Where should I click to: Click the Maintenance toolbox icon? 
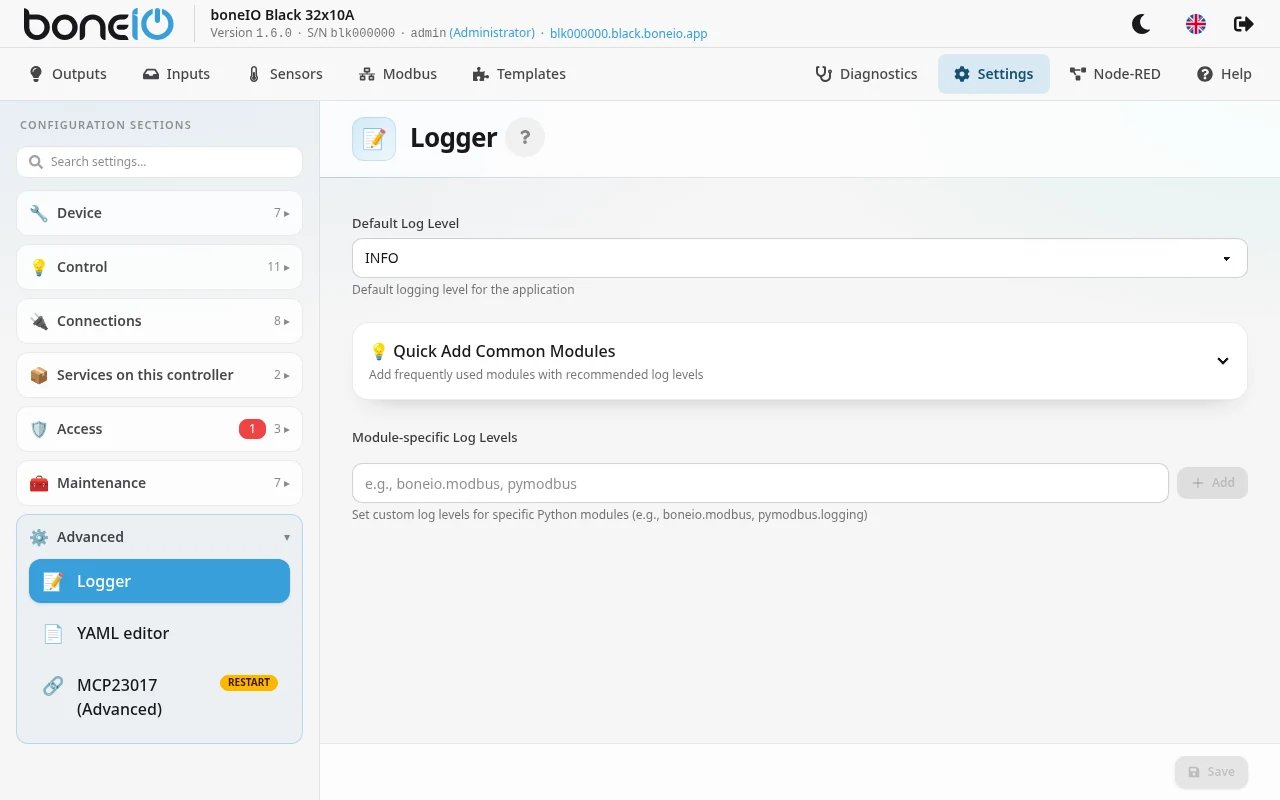(x=39, y=483)
